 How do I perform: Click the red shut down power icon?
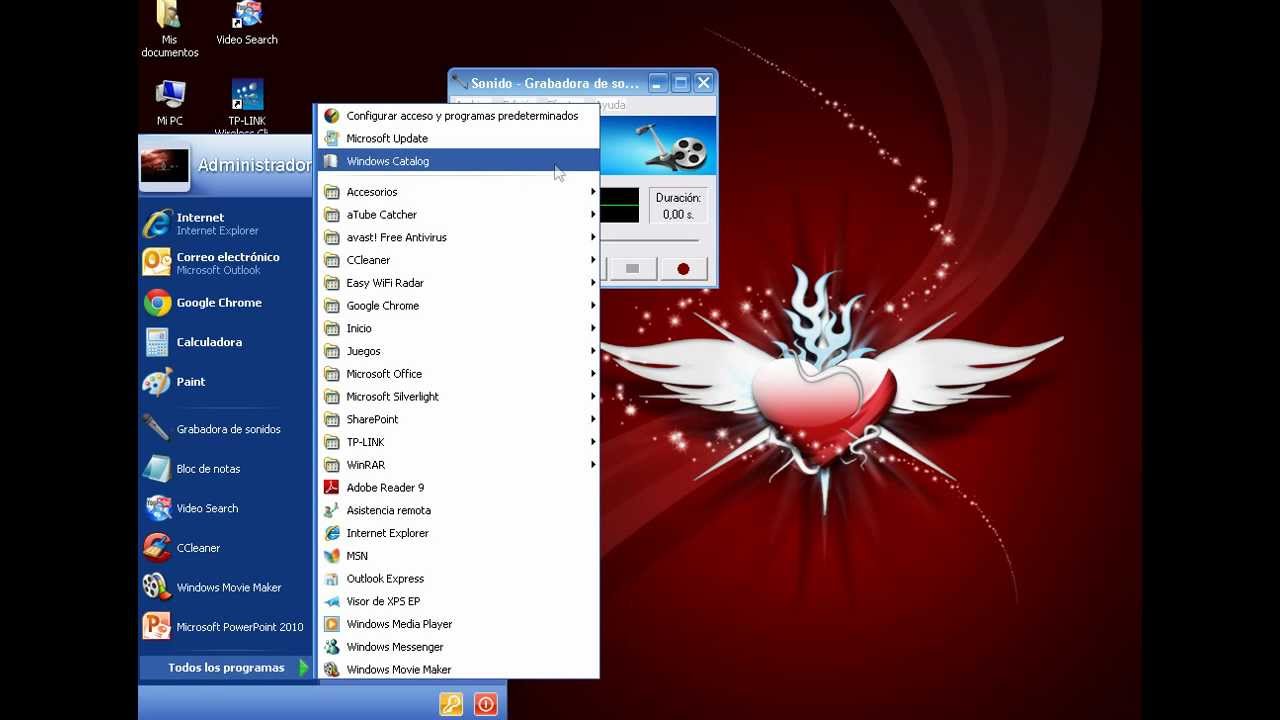486,704
